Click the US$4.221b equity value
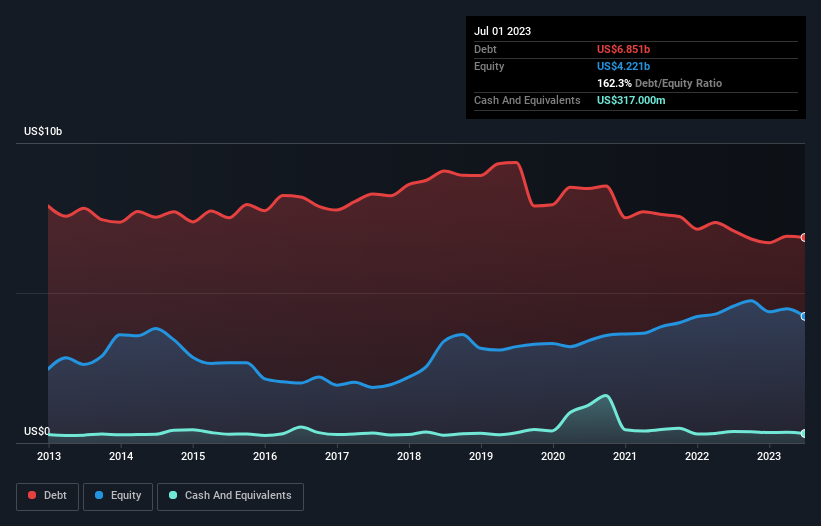 623,66
